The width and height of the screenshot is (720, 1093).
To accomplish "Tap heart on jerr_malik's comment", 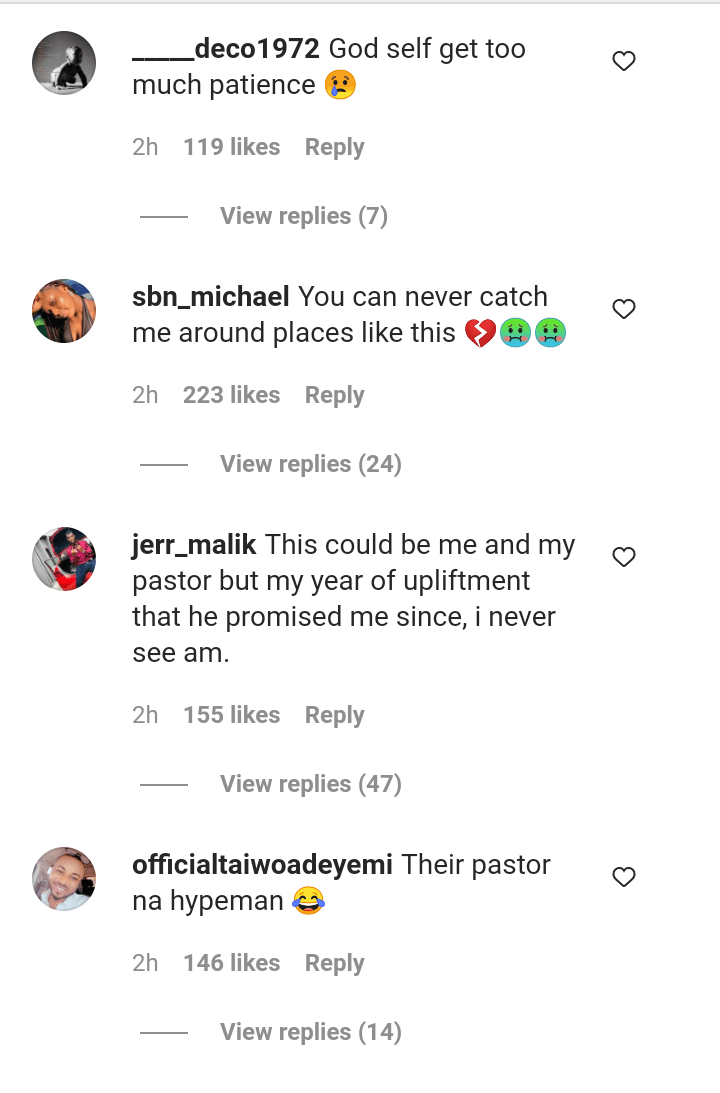I will click(x=624, y=558).
